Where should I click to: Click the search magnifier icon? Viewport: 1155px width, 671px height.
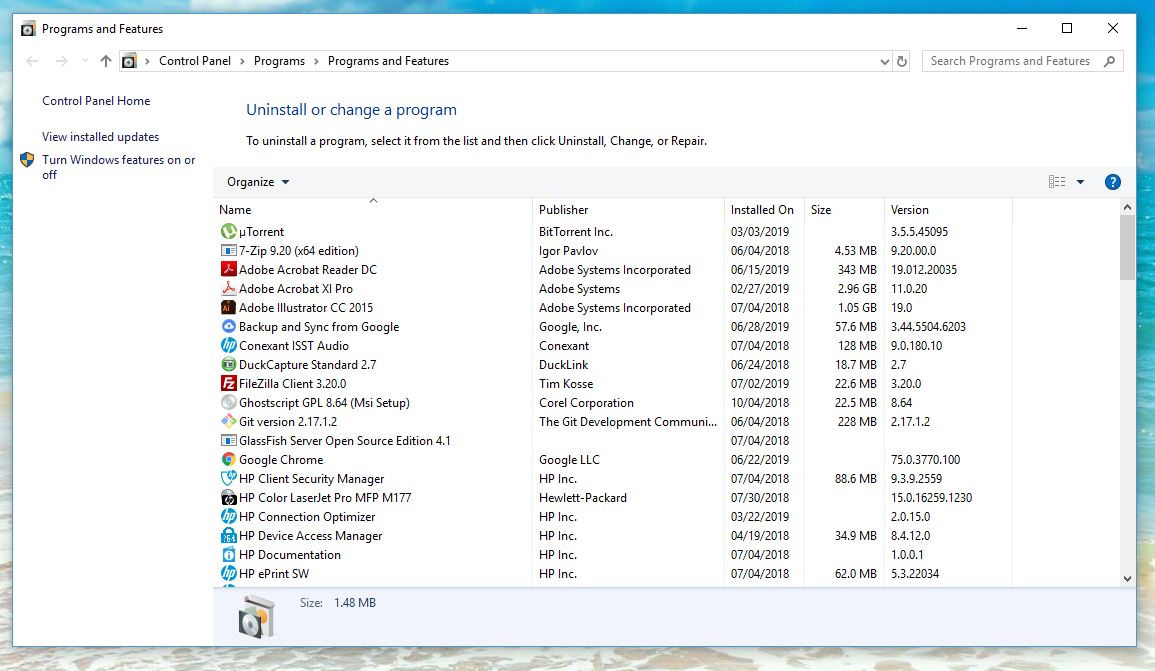click(x=1109, y=61)
